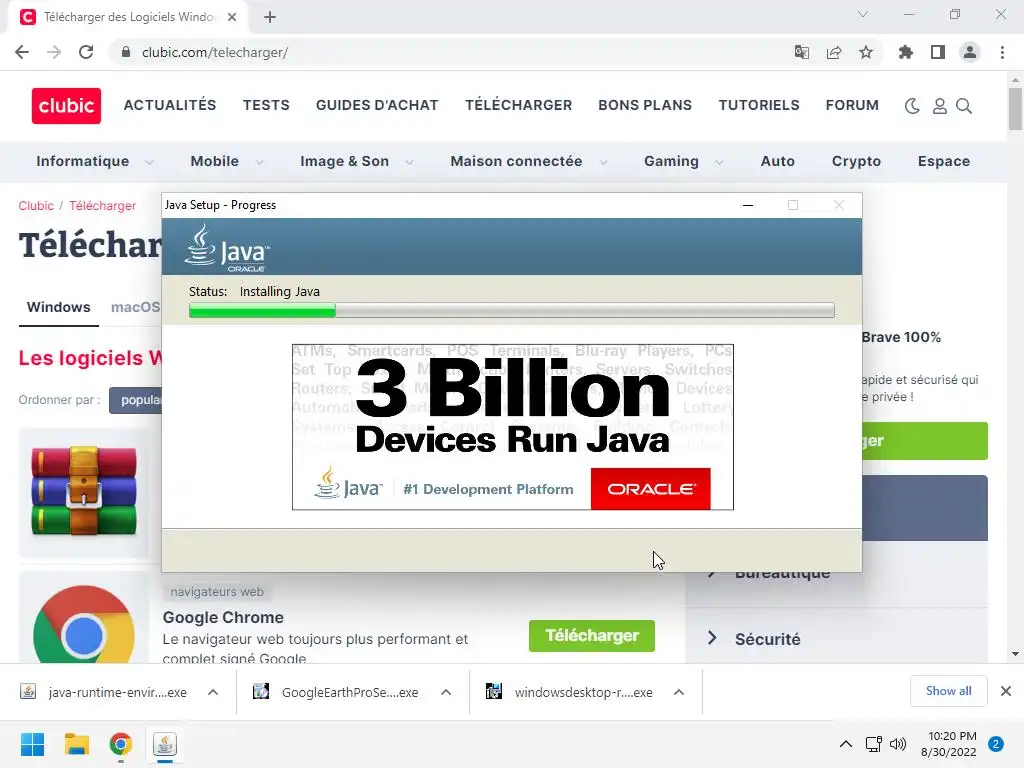Image resolution: width=1024 pixels, height=768 pixels.
Task: Expand options for java-runtime download
Action: pyautogui.click(x=213, y=692)
